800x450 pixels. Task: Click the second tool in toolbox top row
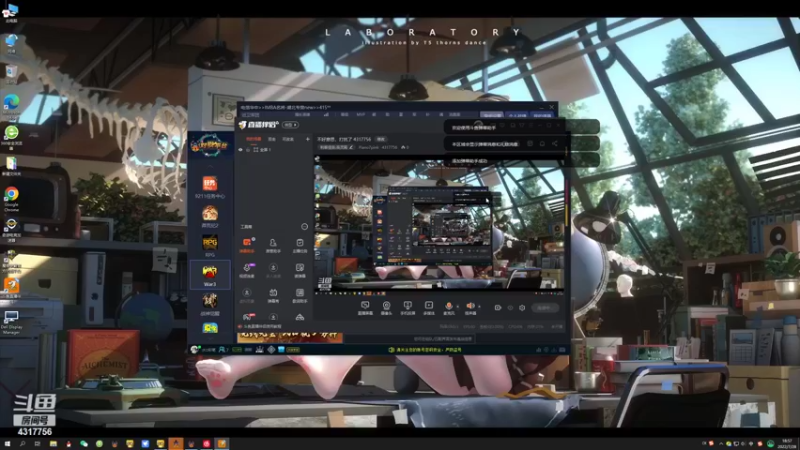point(273,245)
